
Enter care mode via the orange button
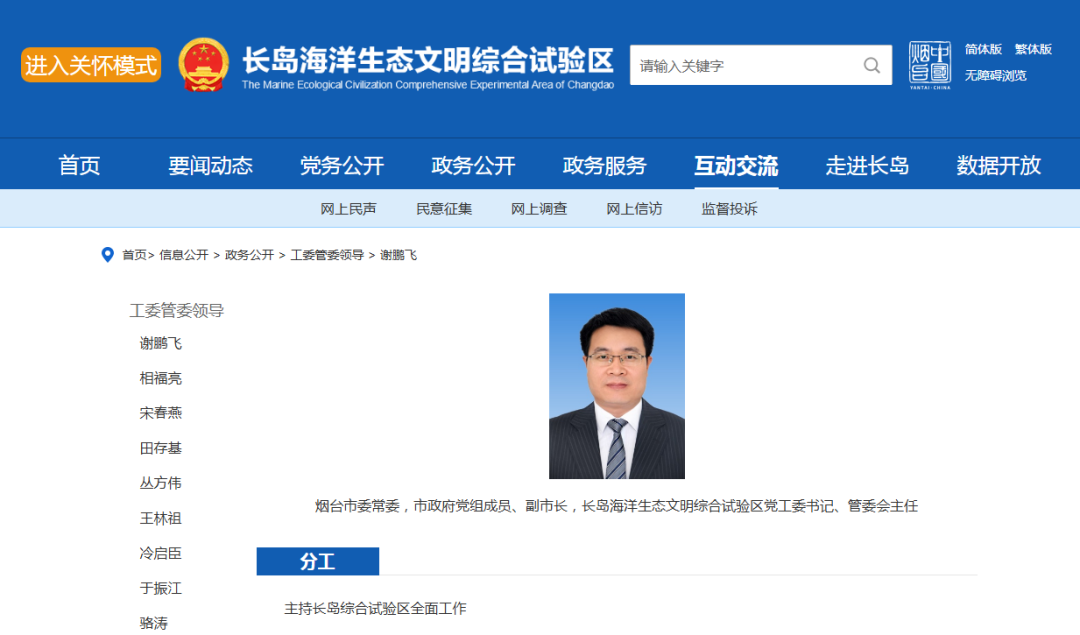[91, 65]
